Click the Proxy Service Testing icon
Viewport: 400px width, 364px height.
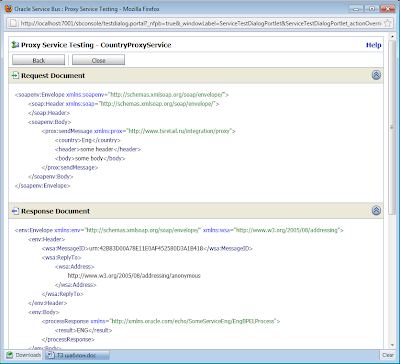tap(15, 45)
